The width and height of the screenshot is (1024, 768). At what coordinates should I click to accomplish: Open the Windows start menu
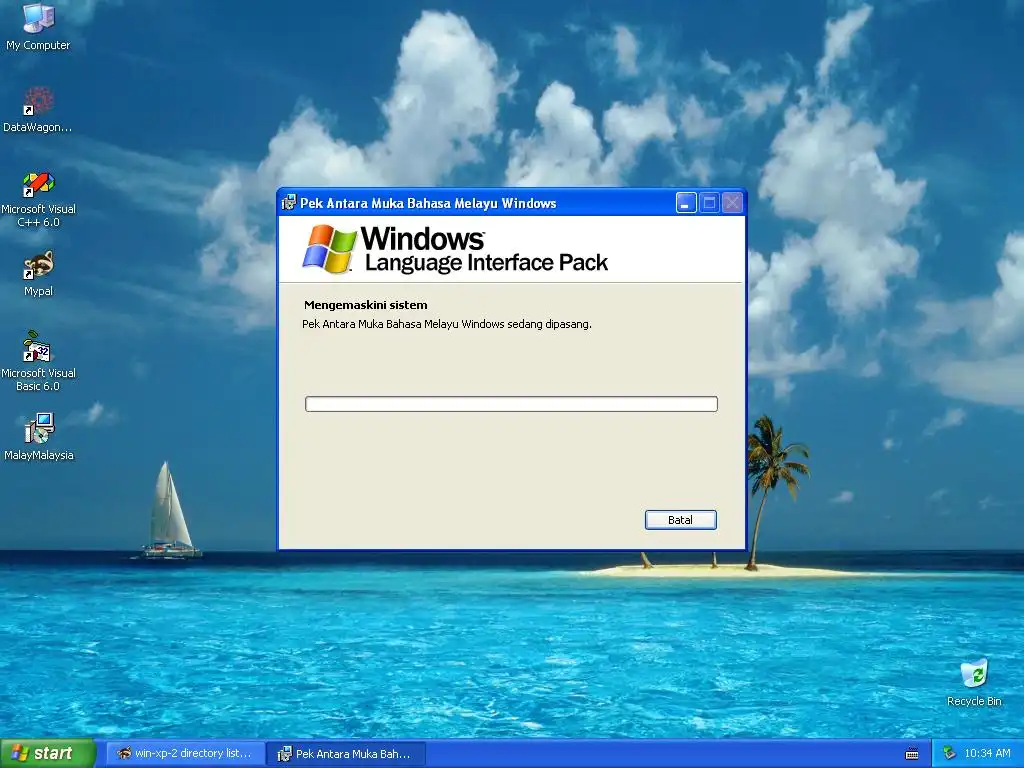pos(47,753)
